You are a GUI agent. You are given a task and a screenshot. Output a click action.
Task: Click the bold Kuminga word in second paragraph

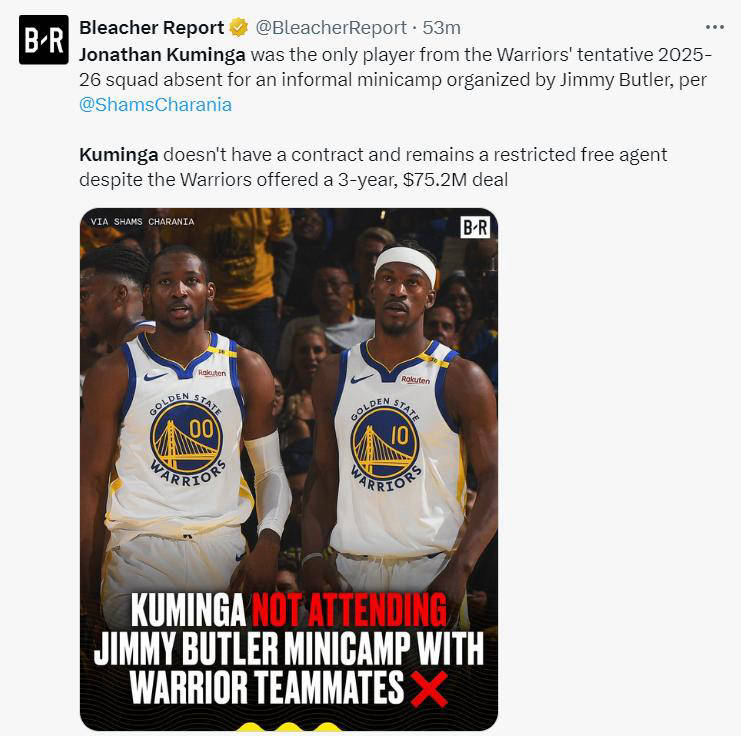tap(119, 155)
